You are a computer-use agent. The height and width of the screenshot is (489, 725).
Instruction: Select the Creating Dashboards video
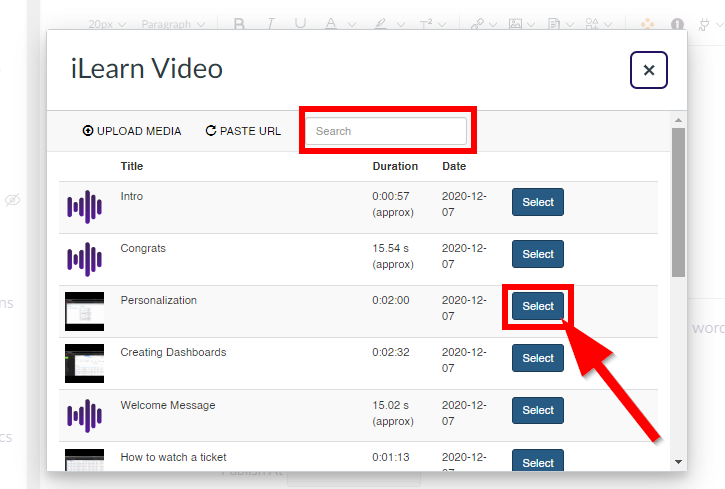(x=538, y=358)
